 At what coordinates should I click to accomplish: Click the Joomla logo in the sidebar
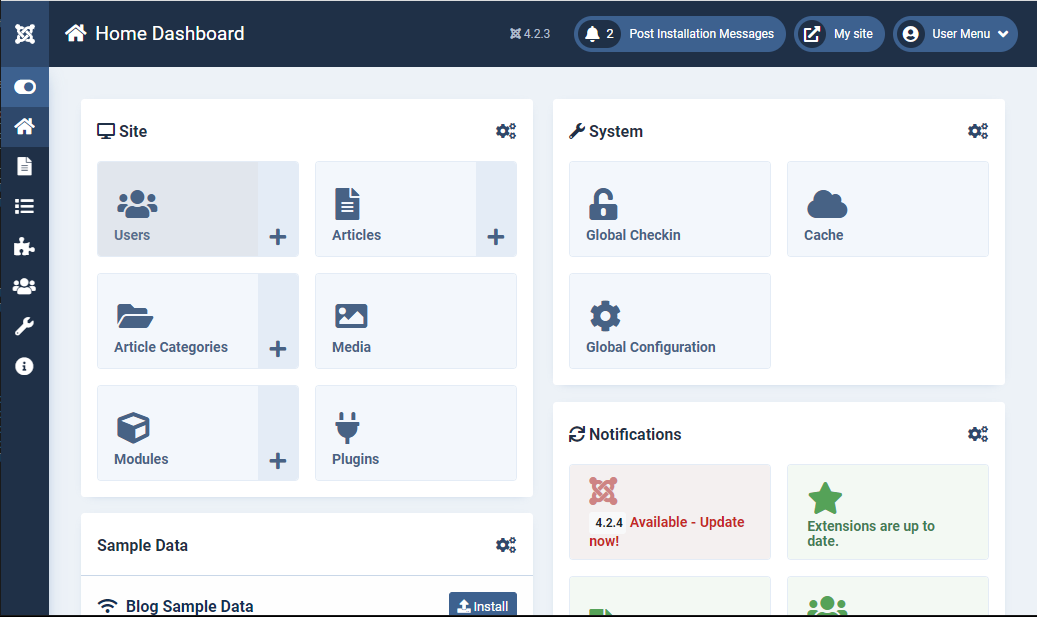coord(24,34)
